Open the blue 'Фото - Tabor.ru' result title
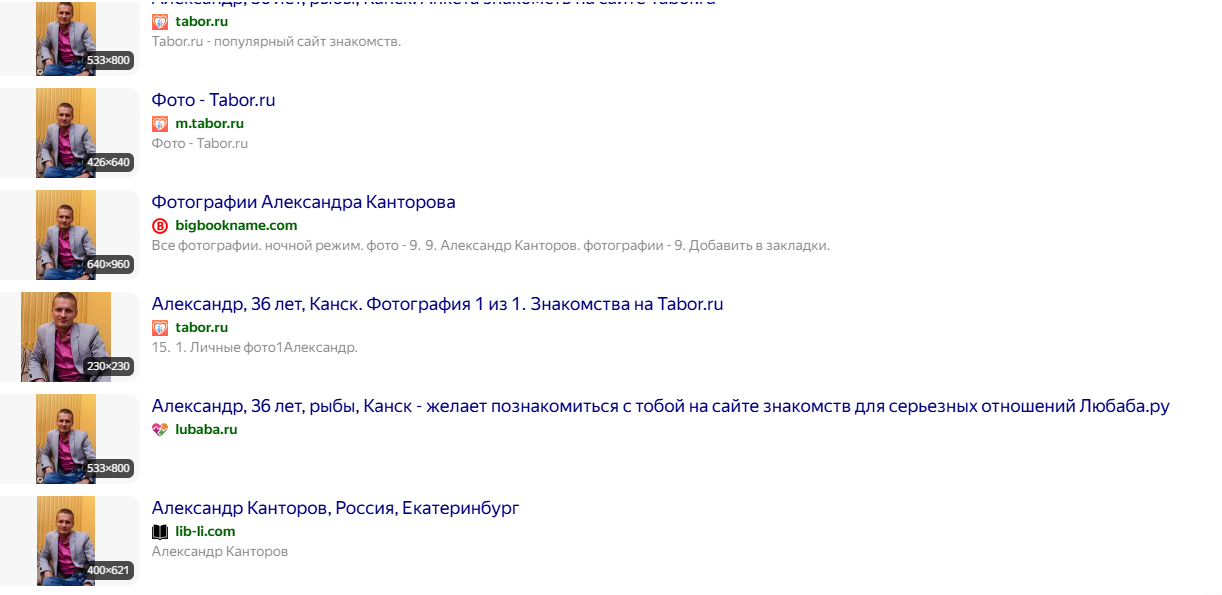Image resolution: width=1222 pixels, height=595 pixels. (x=213, y=100)
